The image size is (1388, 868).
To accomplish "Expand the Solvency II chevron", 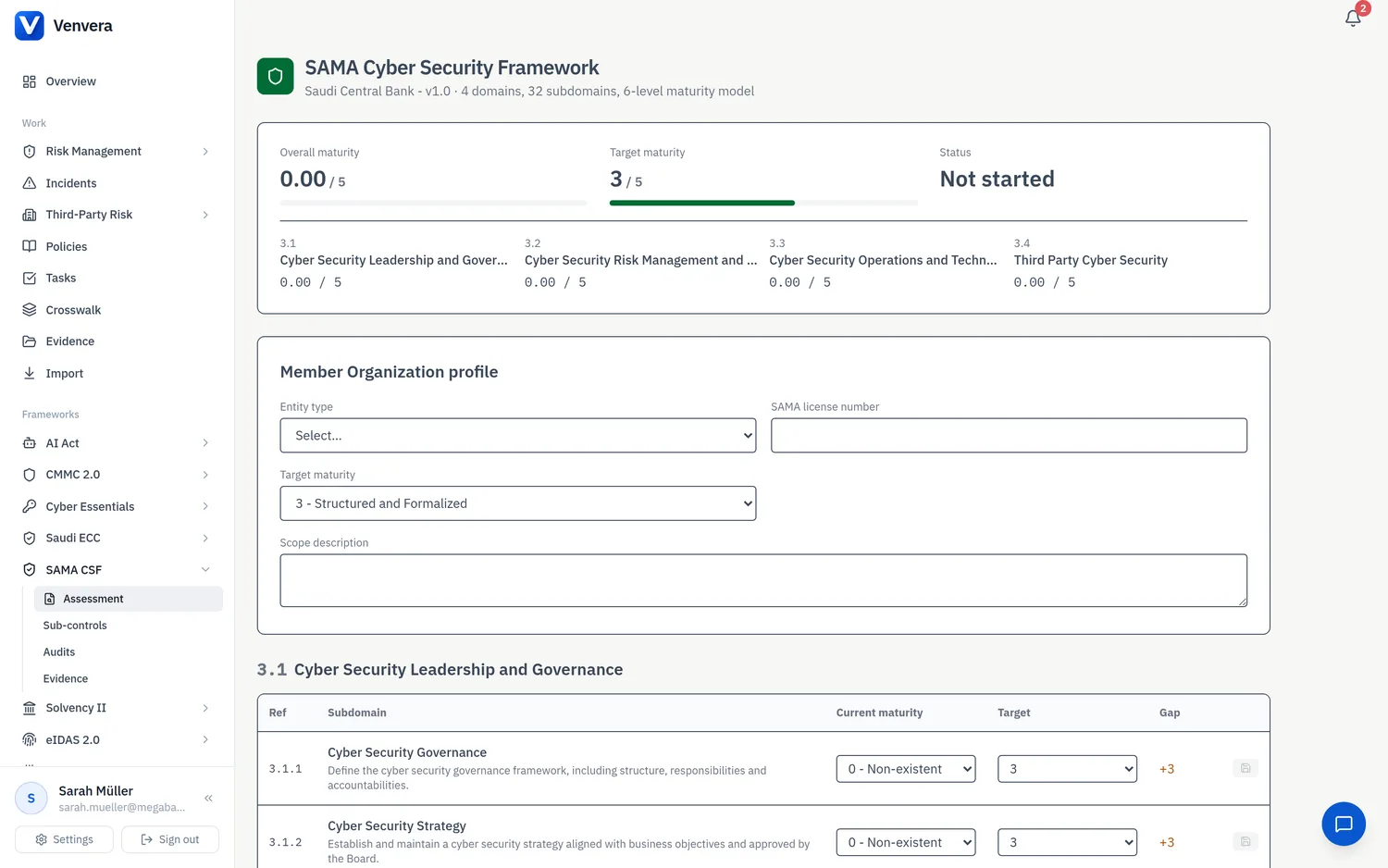I will coord(205,708).
